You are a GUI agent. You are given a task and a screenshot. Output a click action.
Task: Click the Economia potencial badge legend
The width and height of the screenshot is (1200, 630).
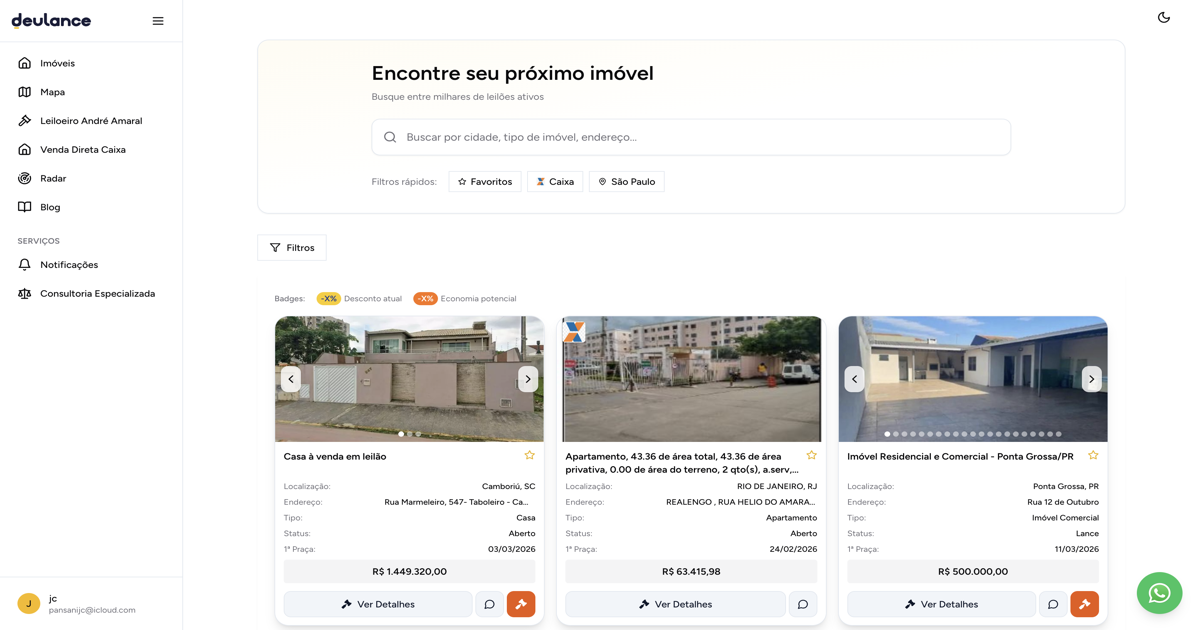pyautogui.click(x=465, y=298)
